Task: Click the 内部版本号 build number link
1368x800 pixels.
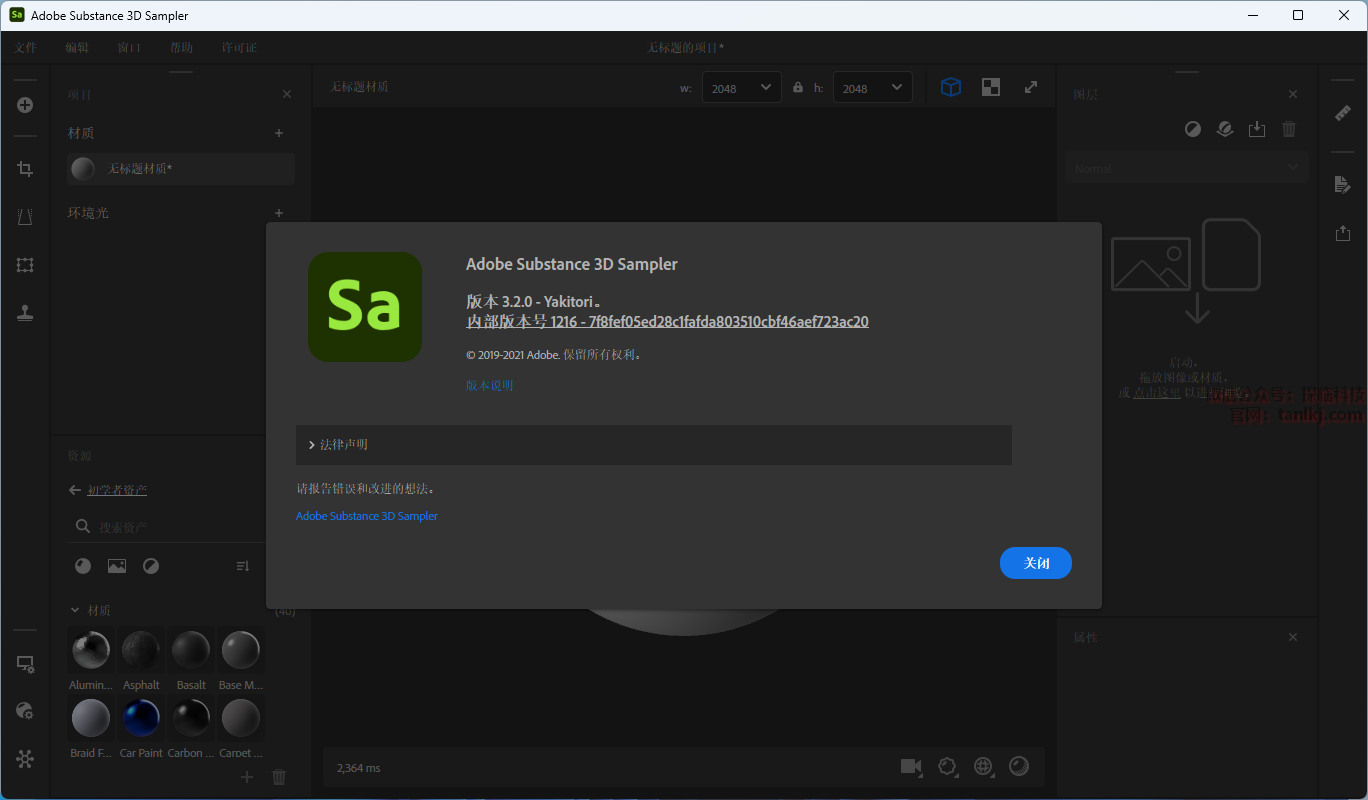Action: coord(667,321)
